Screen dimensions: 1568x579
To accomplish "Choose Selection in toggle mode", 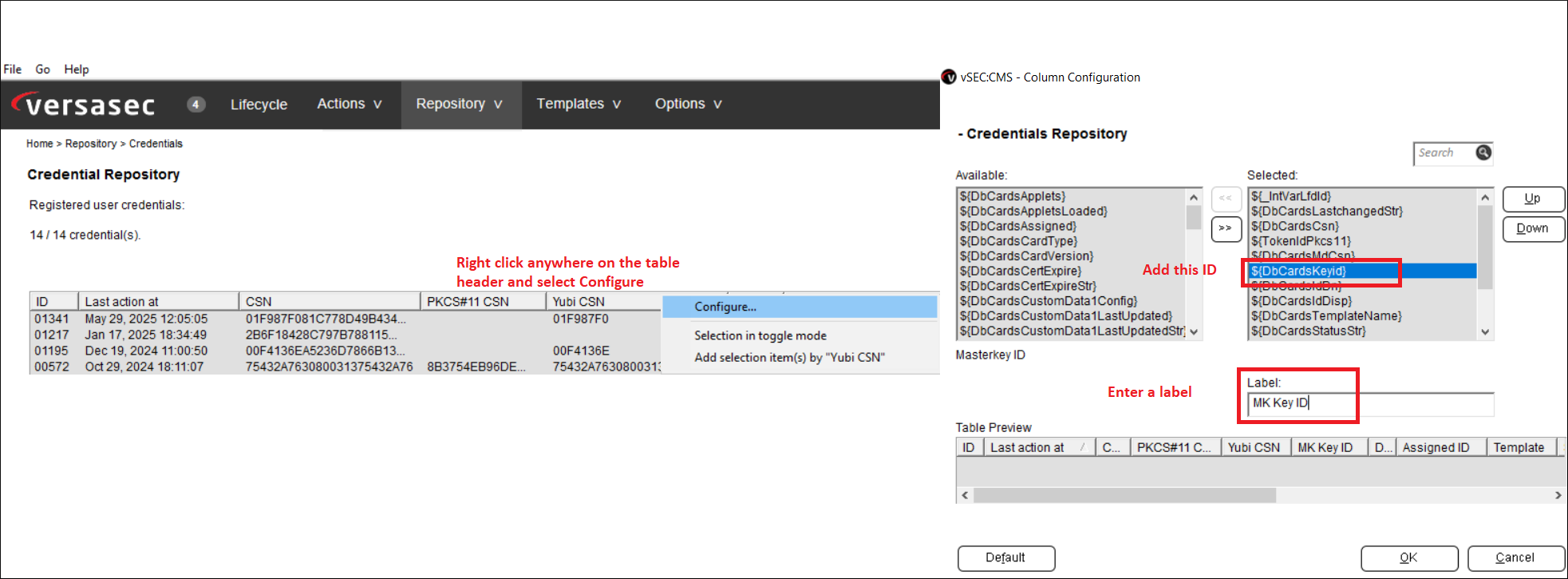I will point(760,335).
